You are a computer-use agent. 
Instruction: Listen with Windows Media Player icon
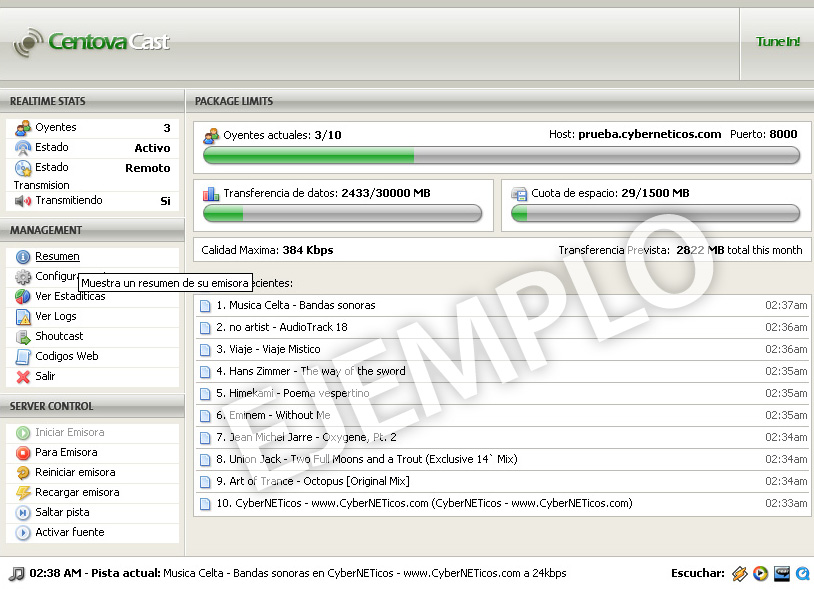pos(761,573)
